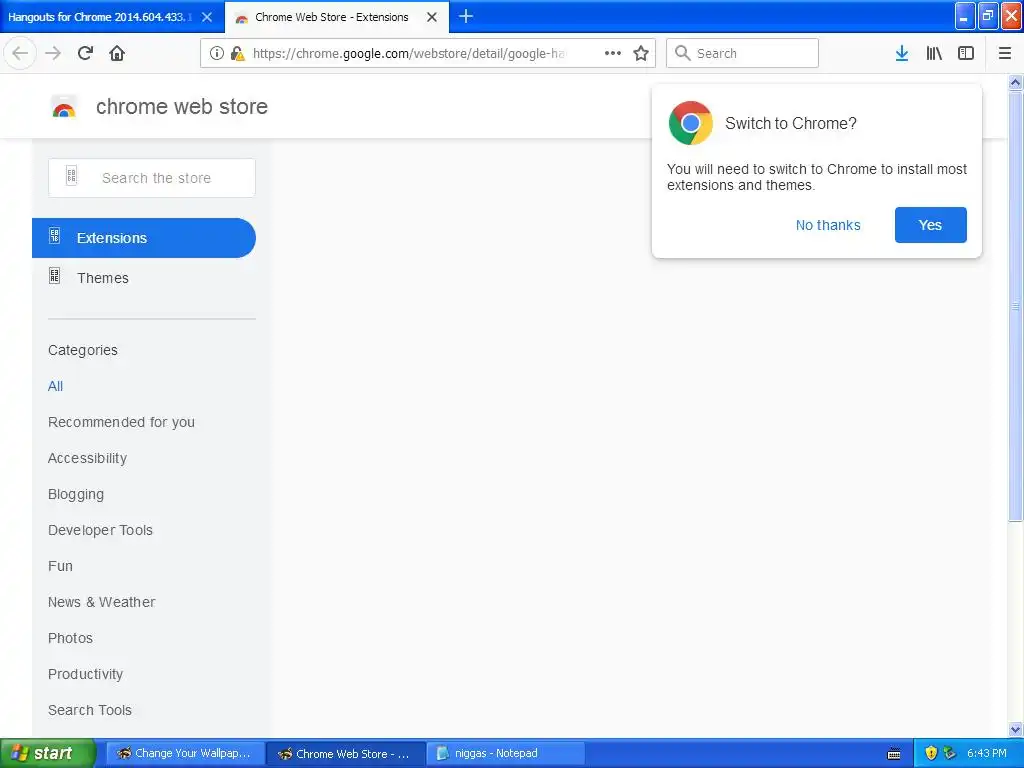The height and width of the screenshot is (768, 1024).
Task: Click the tray icon next to the shield
Action: pos(950,753)
